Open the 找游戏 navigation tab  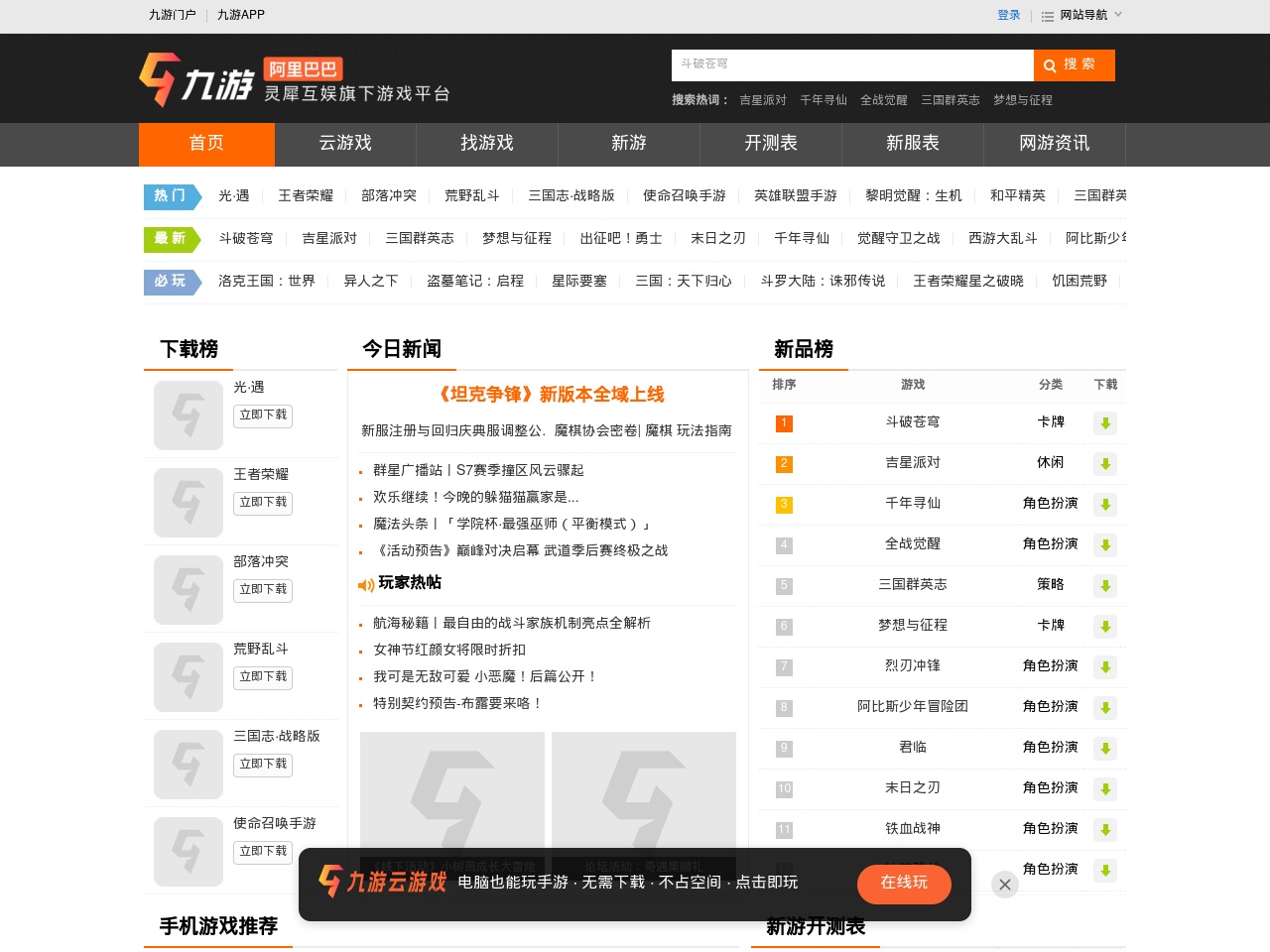tap(487, 144)
